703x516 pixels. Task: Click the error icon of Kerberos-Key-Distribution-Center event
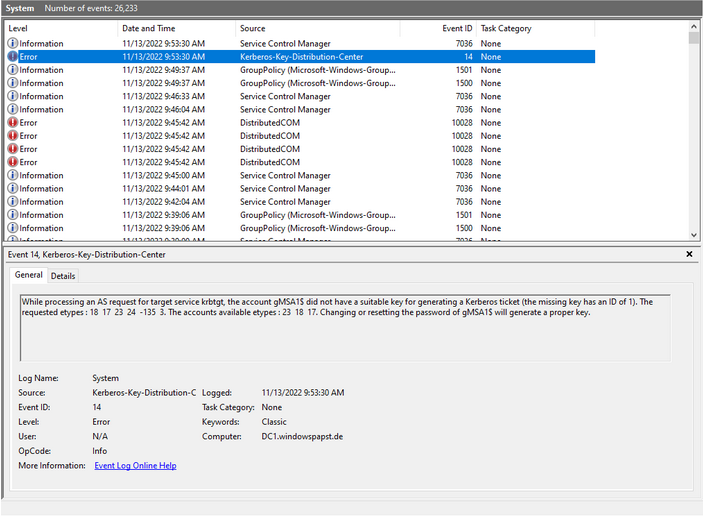click(13, 57)
